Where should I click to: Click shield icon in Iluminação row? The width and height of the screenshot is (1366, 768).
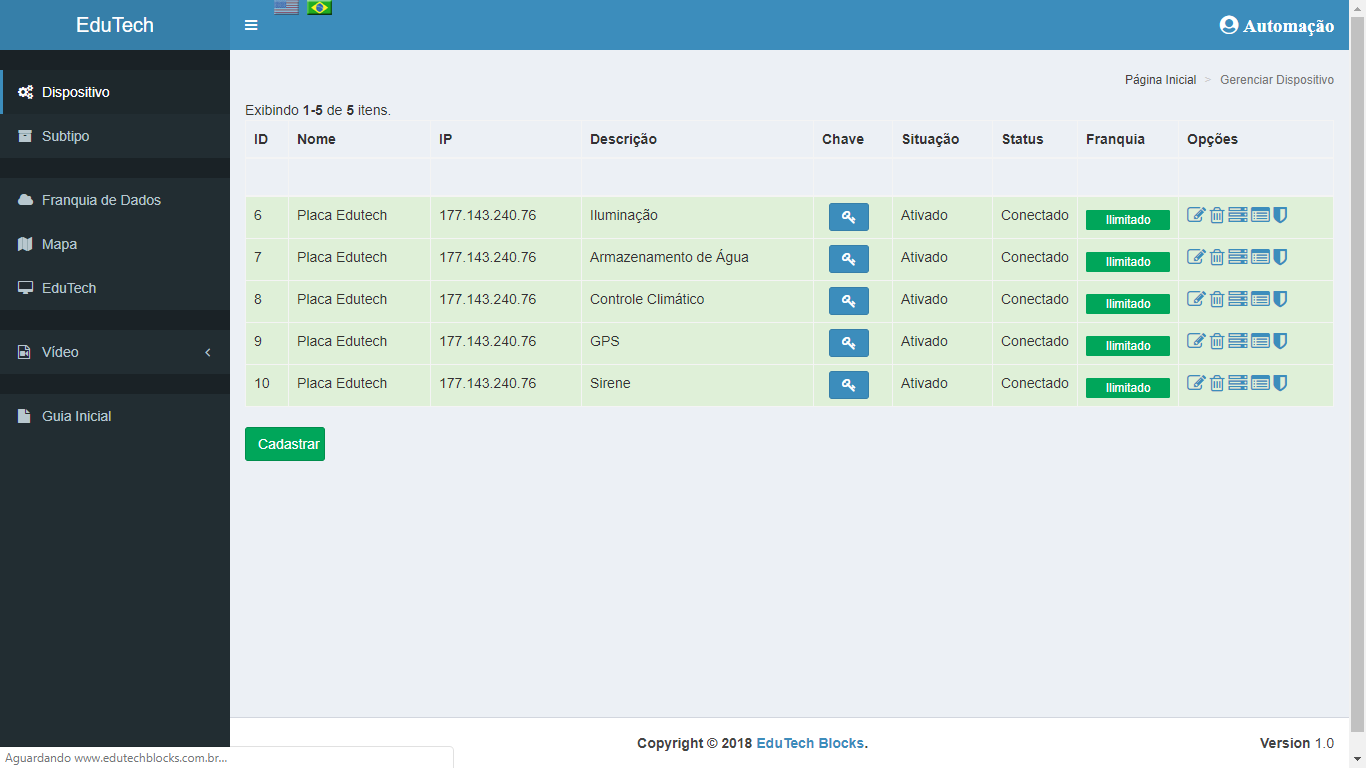point(1280,215)
